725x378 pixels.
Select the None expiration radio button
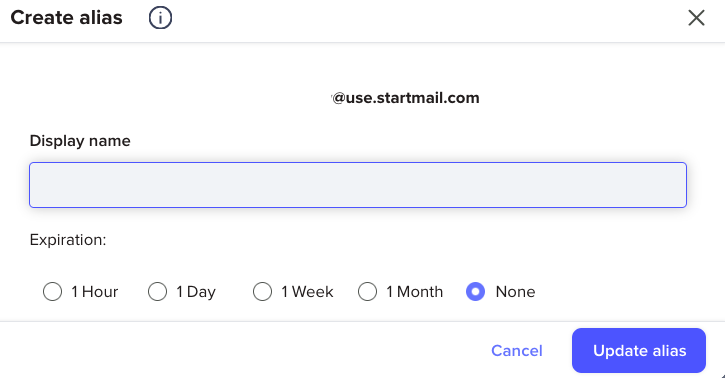[x=475, y=292]
